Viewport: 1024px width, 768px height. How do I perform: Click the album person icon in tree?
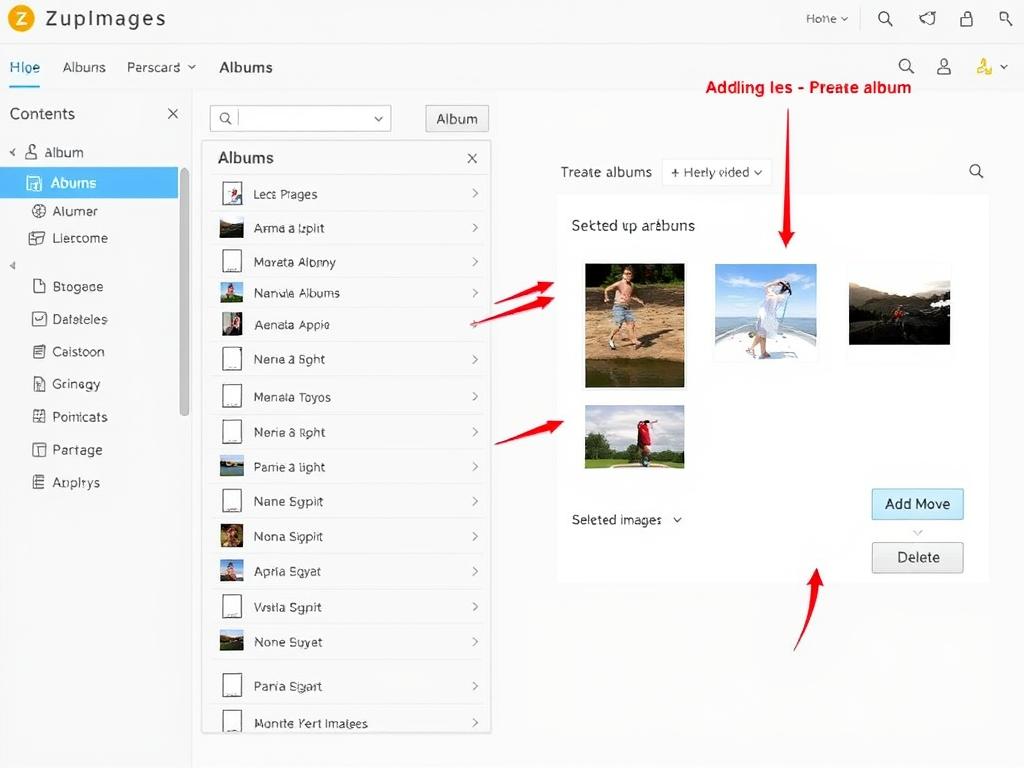coord(31,152)
